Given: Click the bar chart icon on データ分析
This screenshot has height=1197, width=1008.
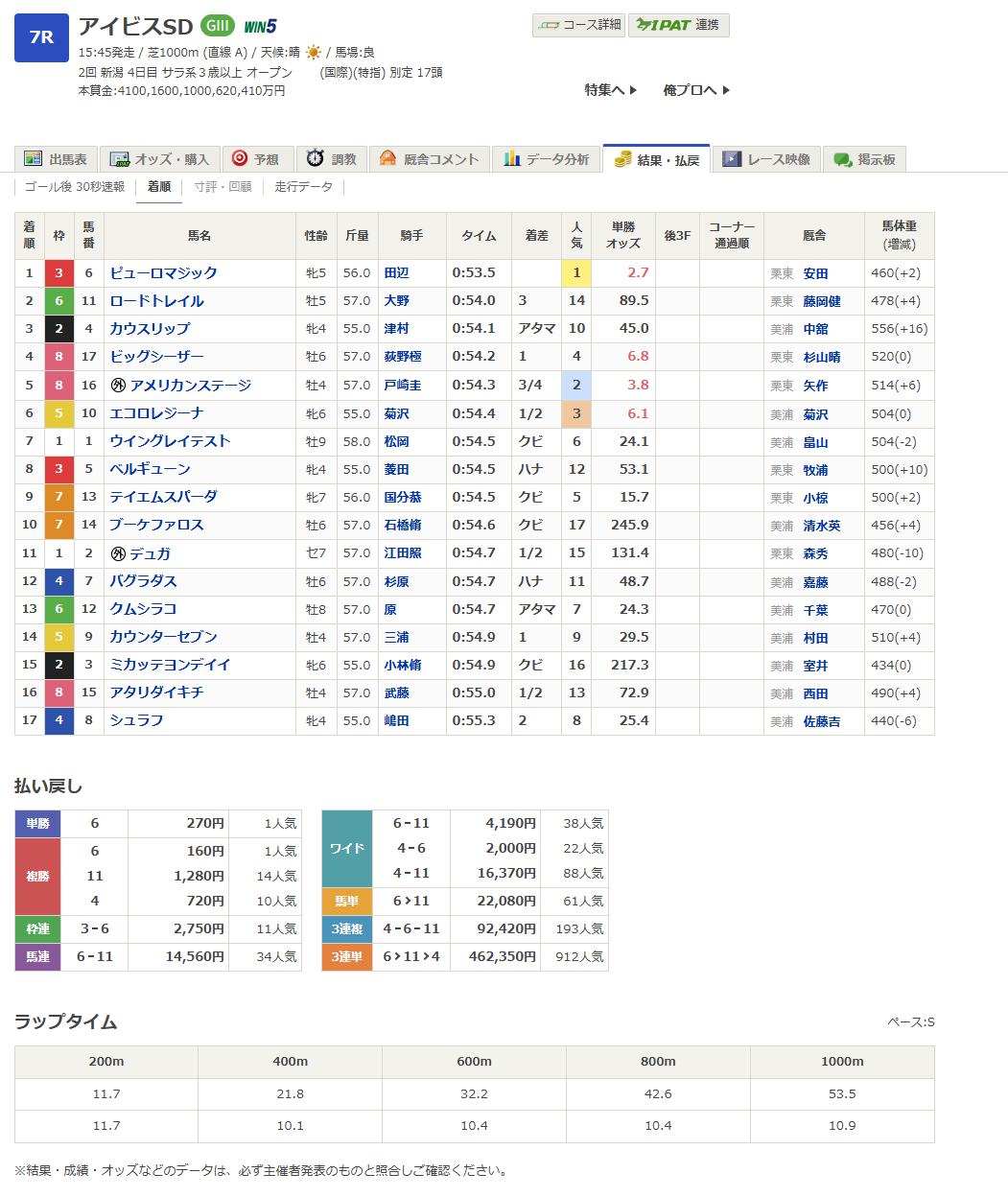Looking at the screenshot, I should point(511,158).
